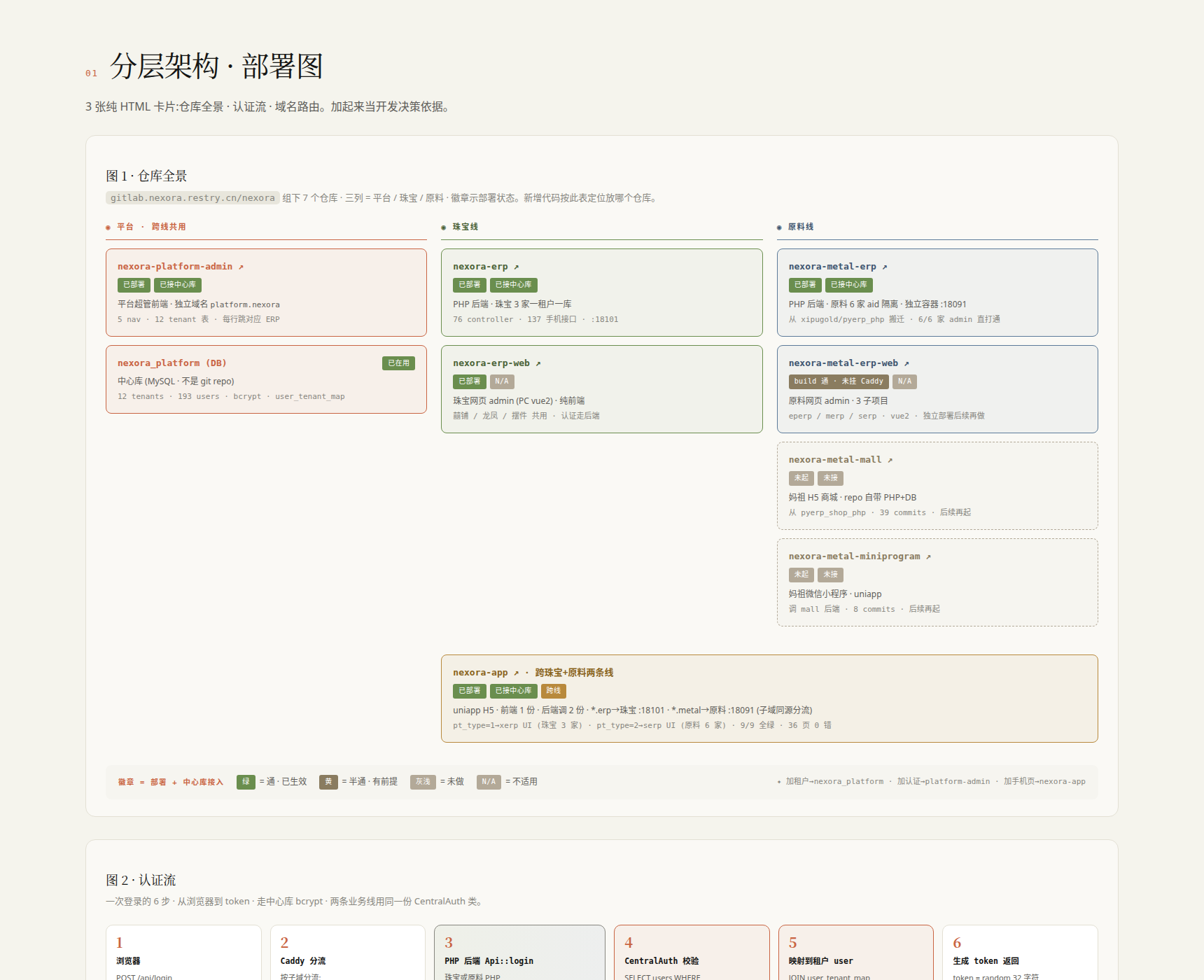
Task: Click 未接 badge in nexora-metal-miniprogram card
Action: (831, 575)
